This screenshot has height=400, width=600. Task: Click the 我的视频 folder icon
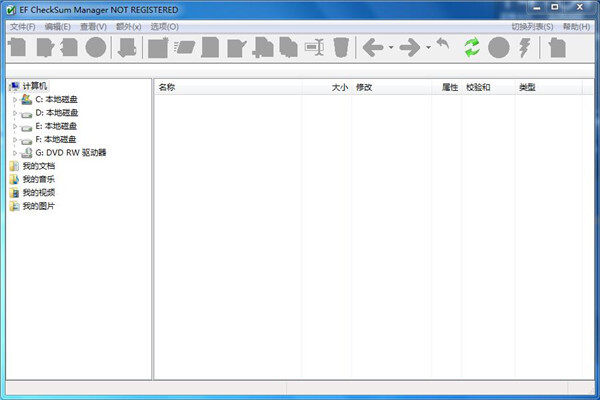[14, 193]
